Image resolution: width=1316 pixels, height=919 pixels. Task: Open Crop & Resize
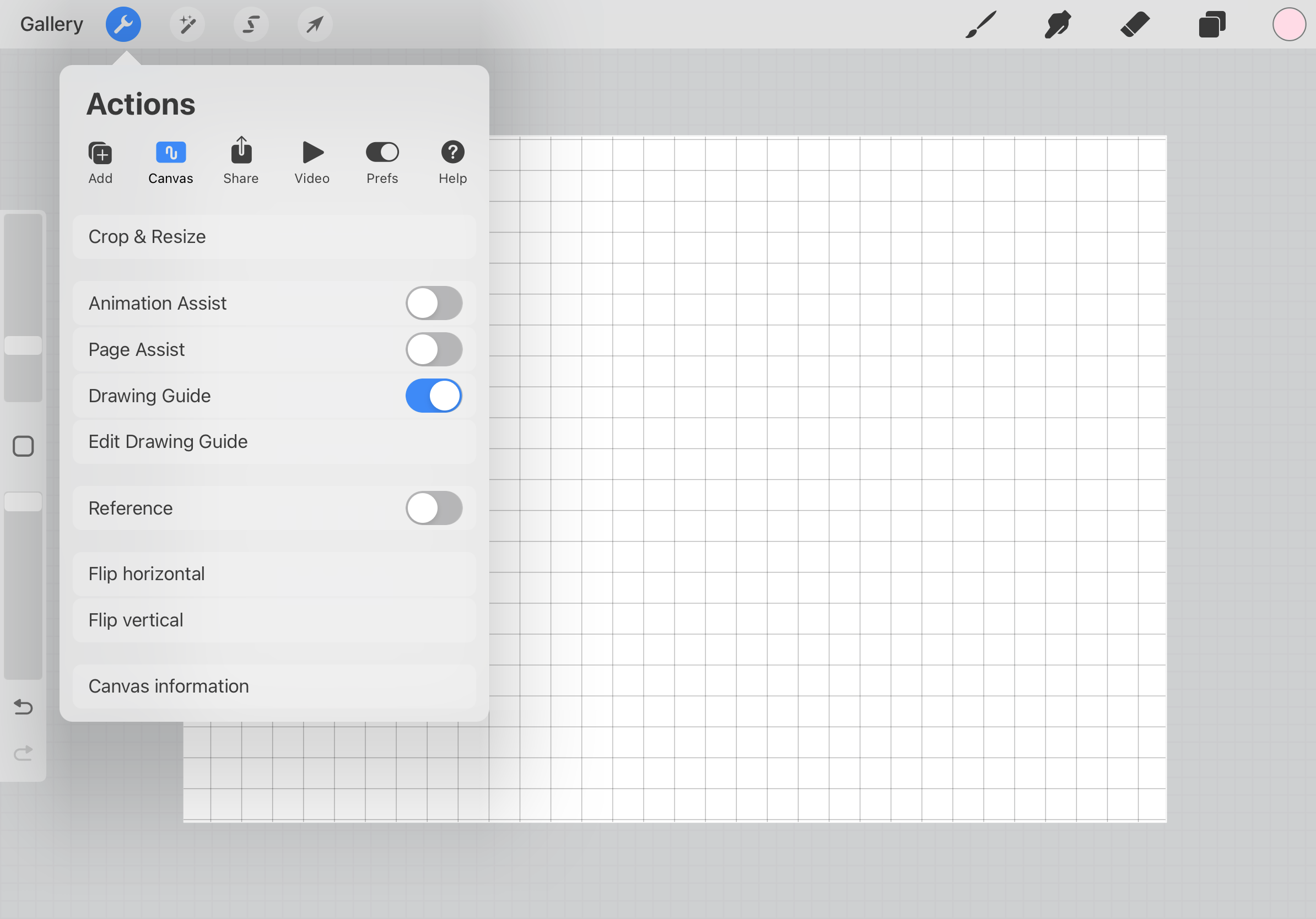coord(274,236)
